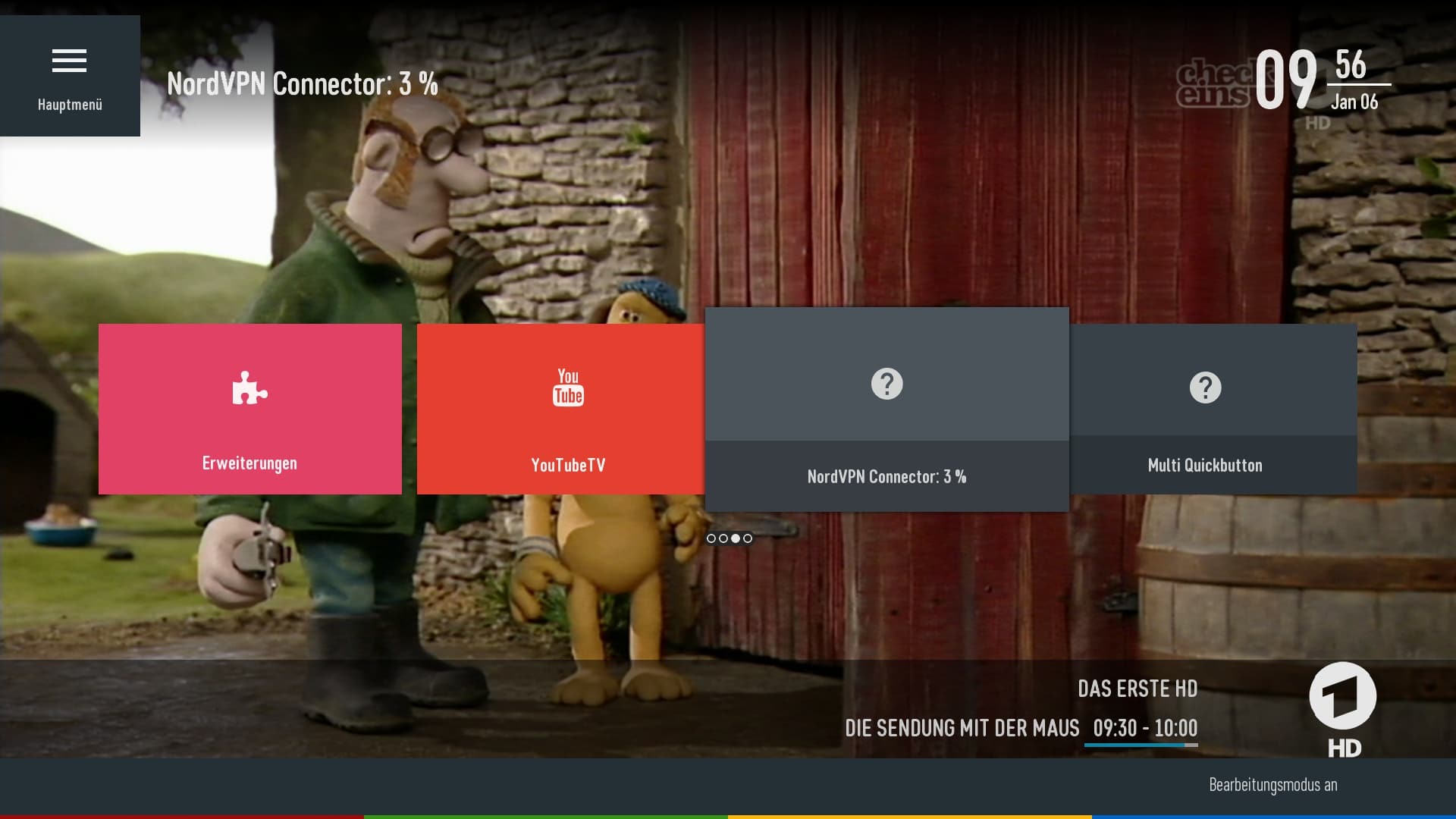Click the Jan 06 date text
The width and height of the screenshot is (1456, 819).
tap(1354, 102)
